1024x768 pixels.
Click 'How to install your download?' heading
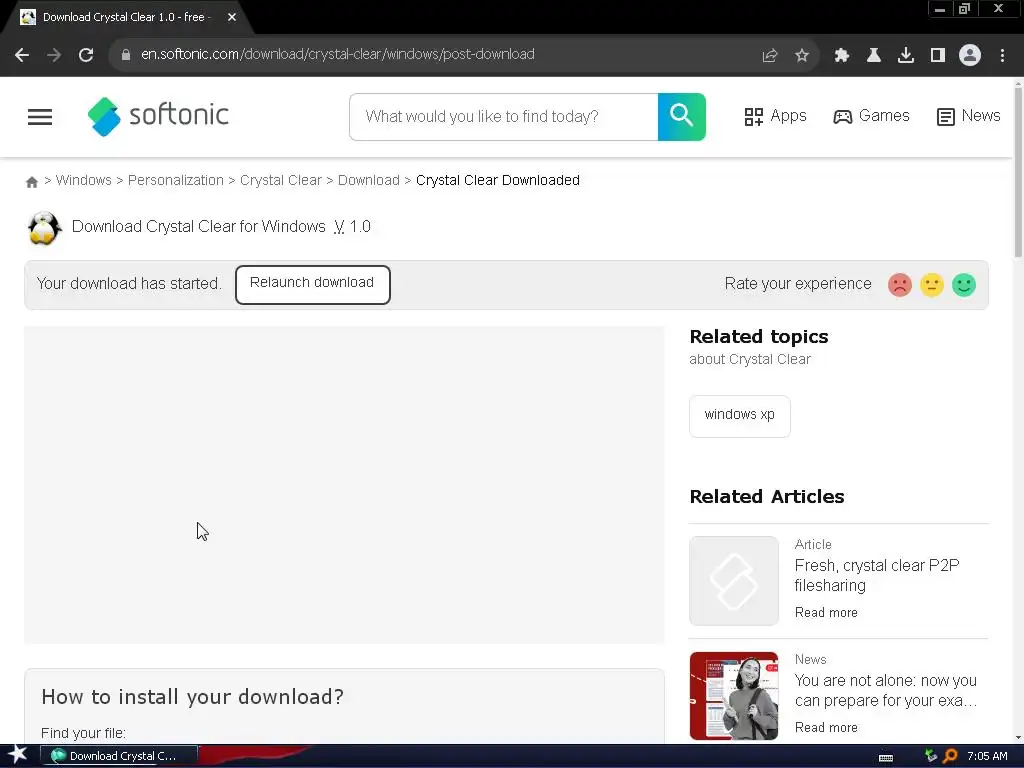click(193, 697)
